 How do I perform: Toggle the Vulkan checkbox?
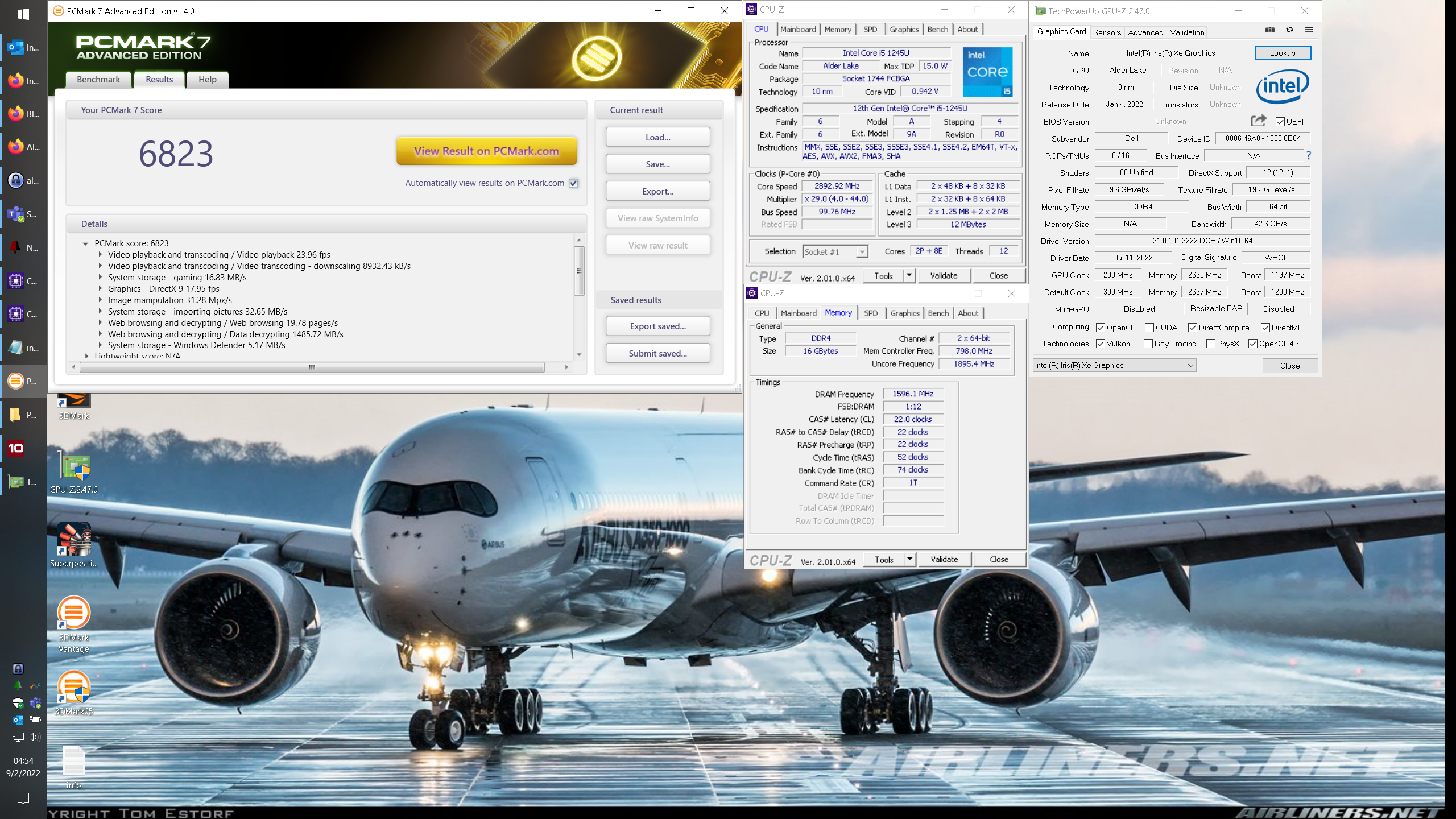1101,344
